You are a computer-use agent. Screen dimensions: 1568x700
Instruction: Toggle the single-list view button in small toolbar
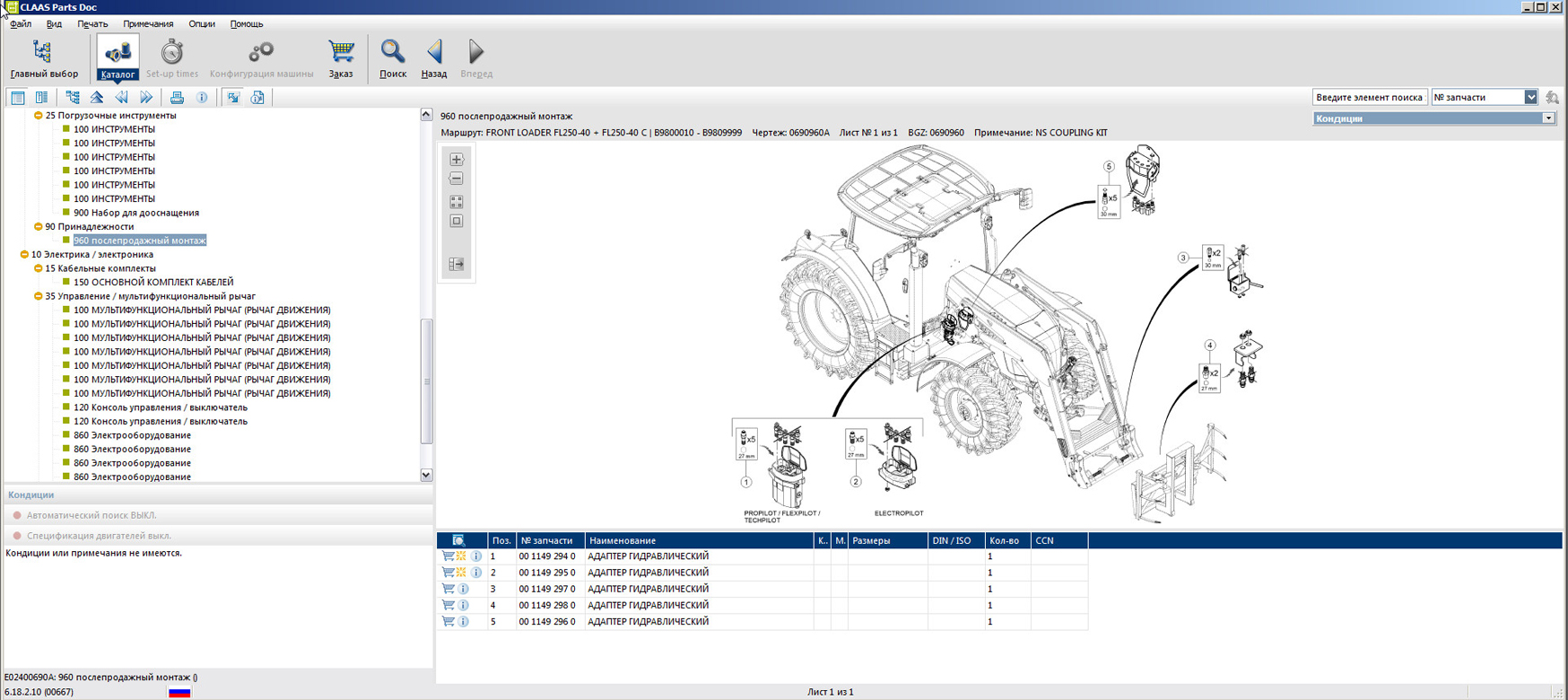pos(18,98)
